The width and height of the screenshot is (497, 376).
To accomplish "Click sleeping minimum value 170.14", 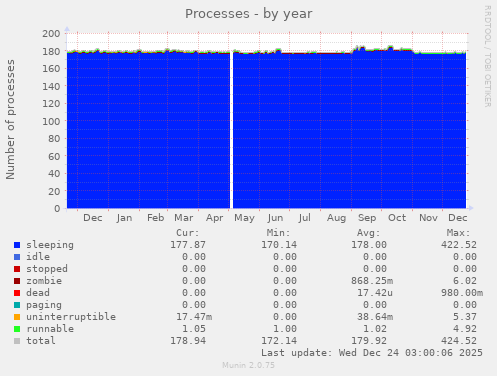I will (279, 245).
